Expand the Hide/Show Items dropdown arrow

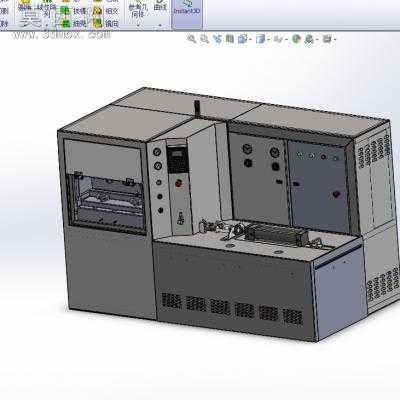coord(286,40)
